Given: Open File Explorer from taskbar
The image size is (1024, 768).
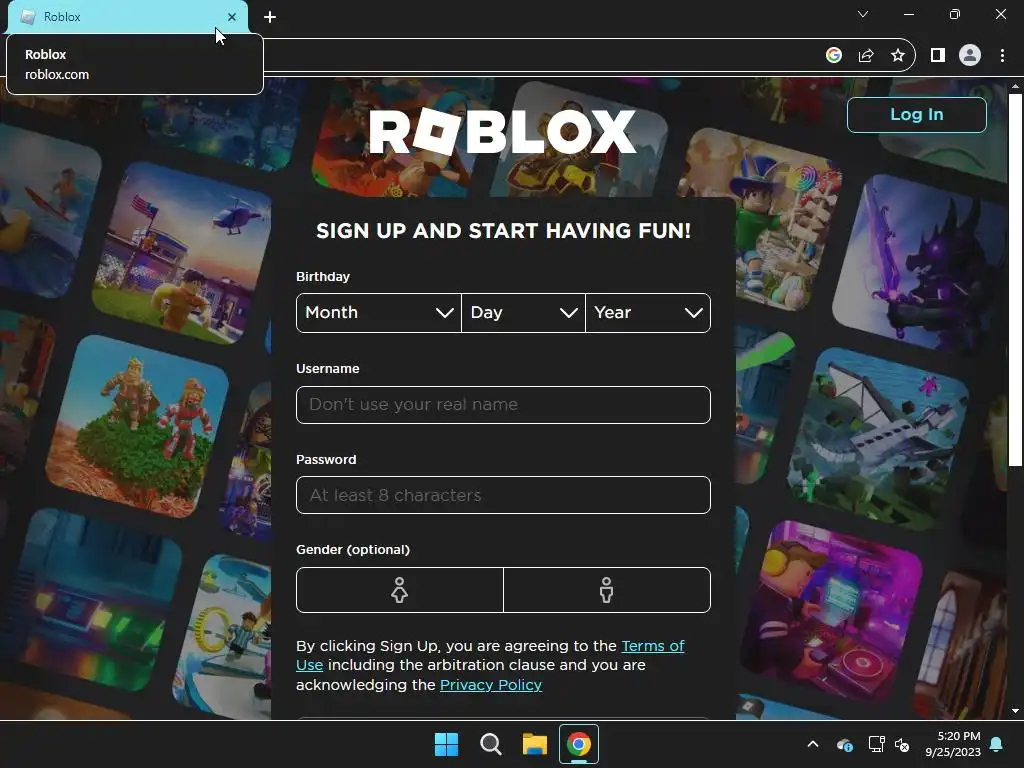Looking at the screenshot, I should [x=534, y=744].
